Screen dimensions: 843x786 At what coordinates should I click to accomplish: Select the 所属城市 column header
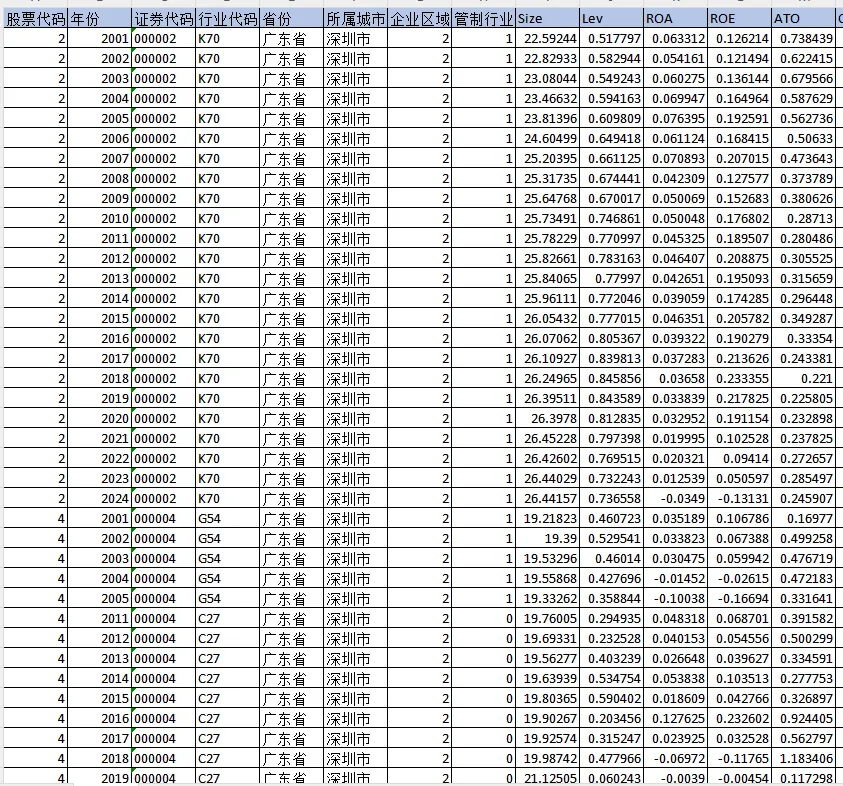[355, 19]
